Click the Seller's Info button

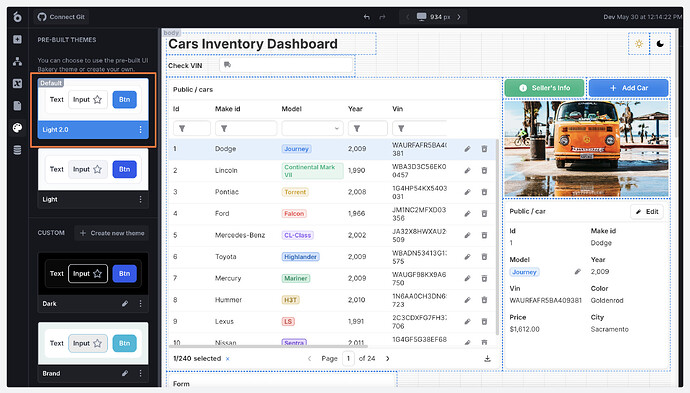(x=544, y=88)
